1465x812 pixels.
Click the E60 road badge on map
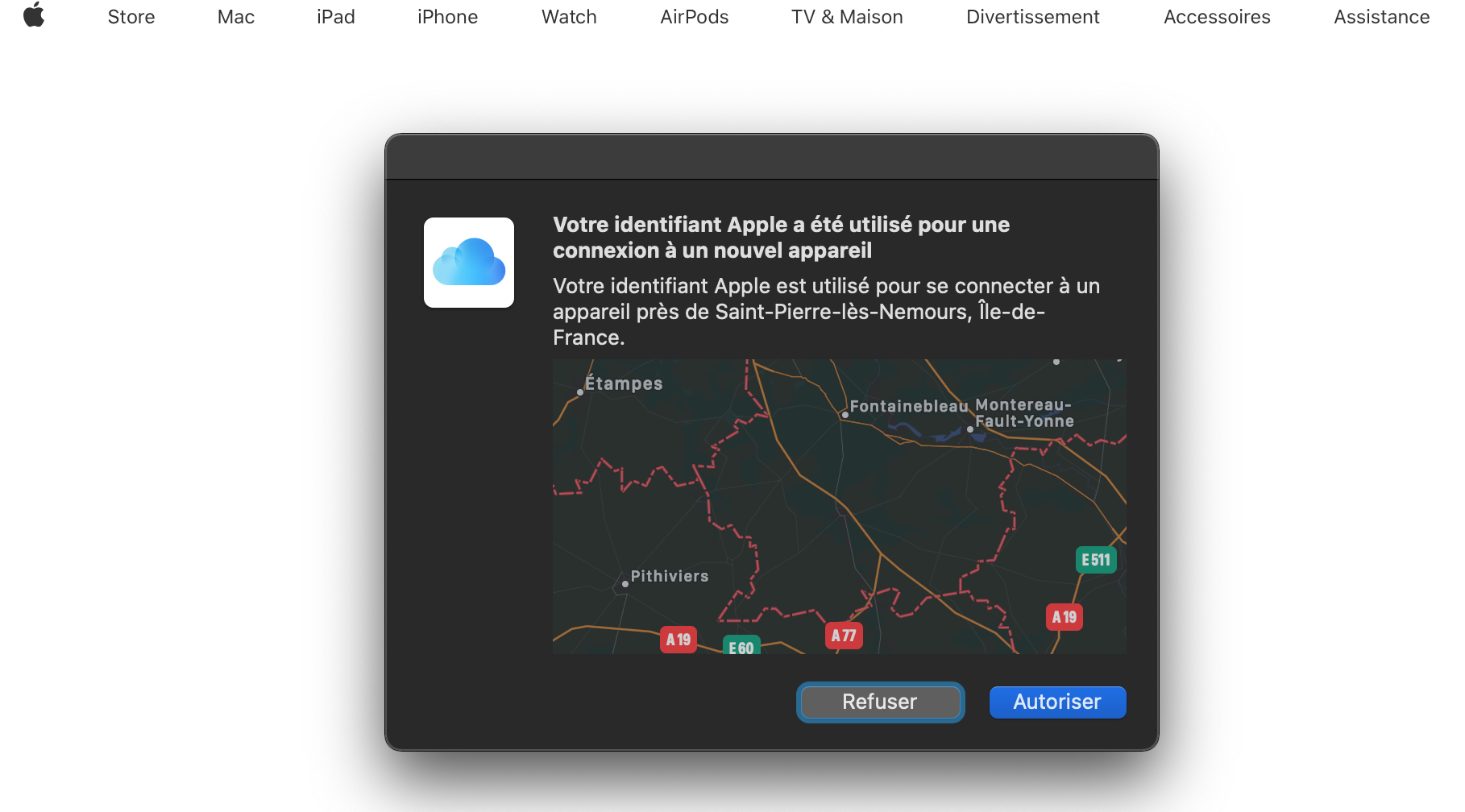[x=741, y=646]
